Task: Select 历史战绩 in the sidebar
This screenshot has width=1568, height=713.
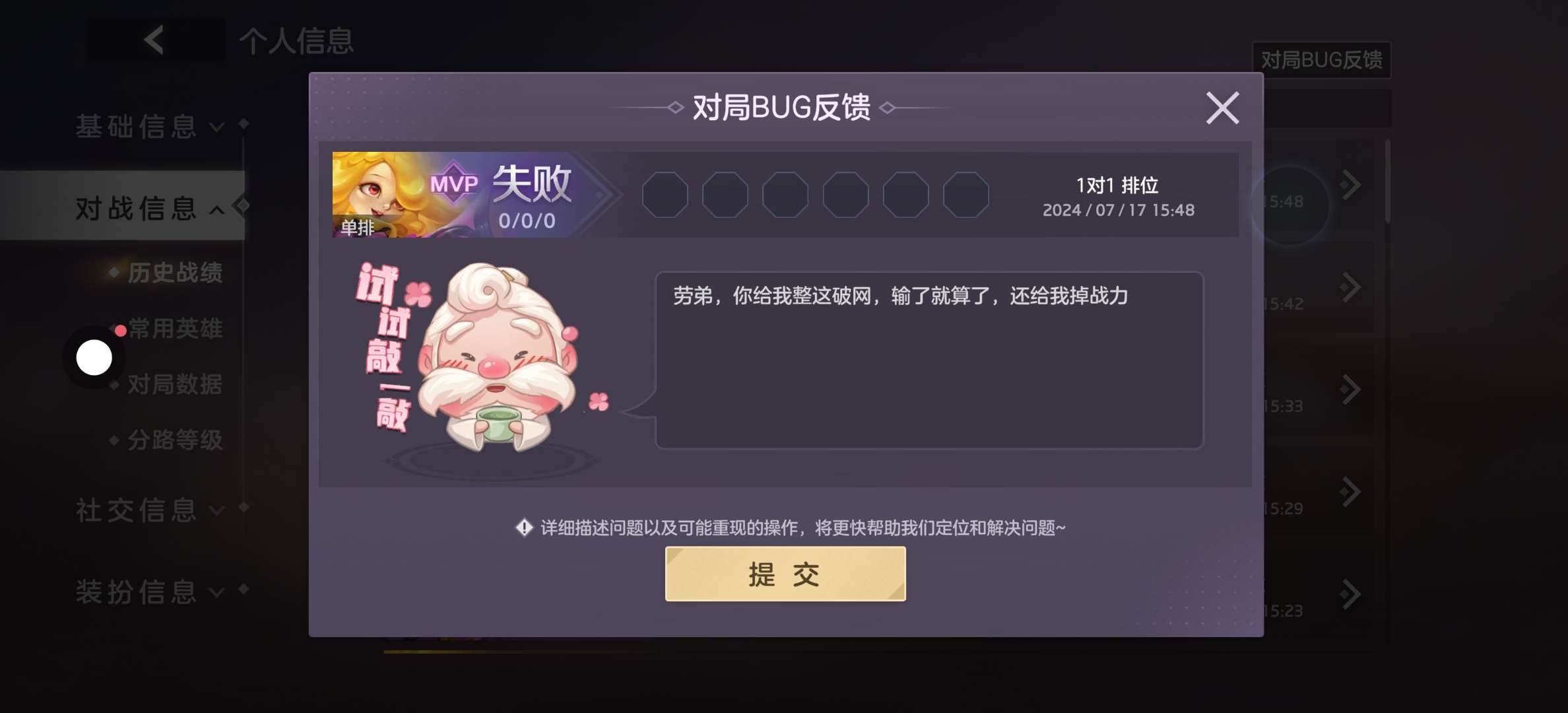Action: click(175, 272)
